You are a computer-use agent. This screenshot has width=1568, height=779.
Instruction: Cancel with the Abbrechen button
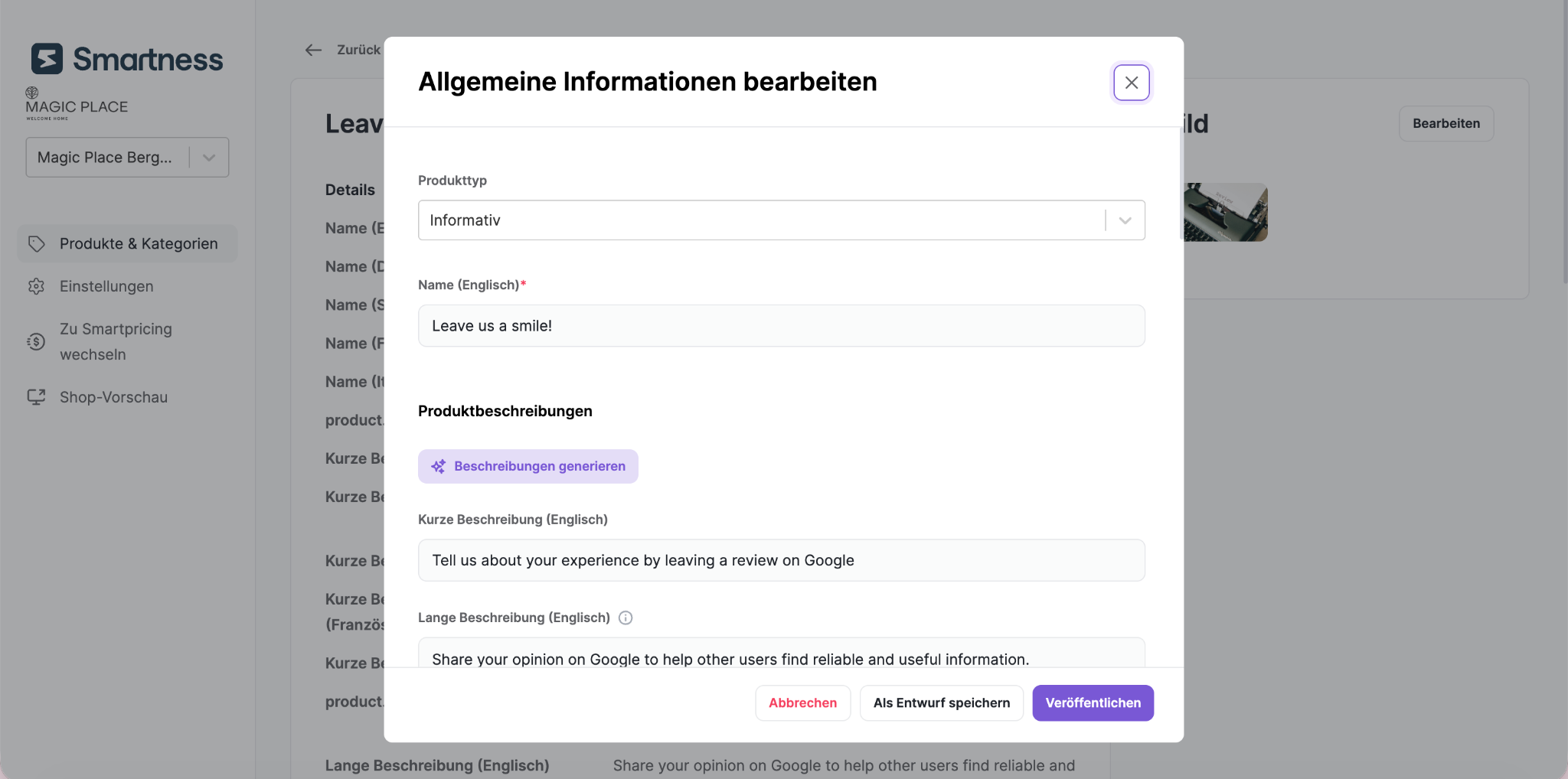[x=802, y=702]
